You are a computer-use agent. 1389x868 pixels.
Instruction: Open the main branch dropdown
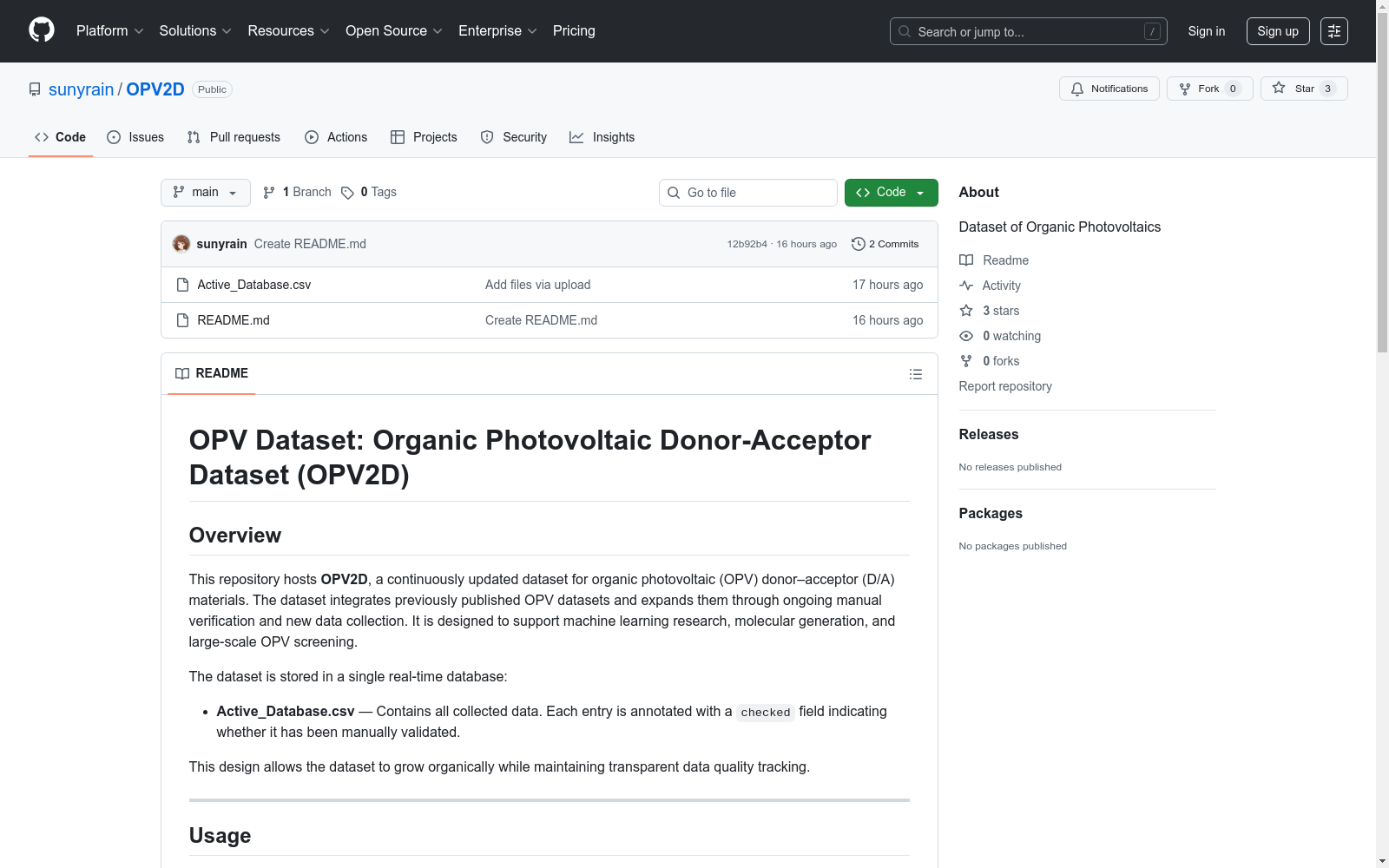coord(206,193)
